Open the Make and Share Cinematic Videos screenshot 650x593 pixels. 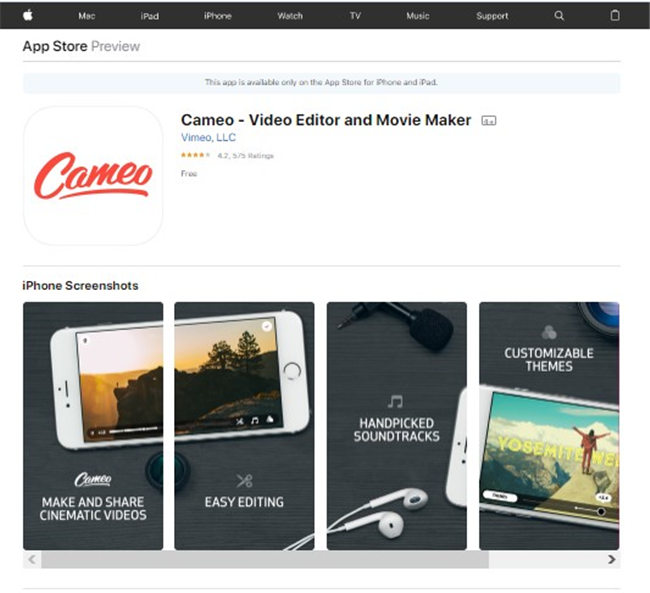tap(93, 426)
